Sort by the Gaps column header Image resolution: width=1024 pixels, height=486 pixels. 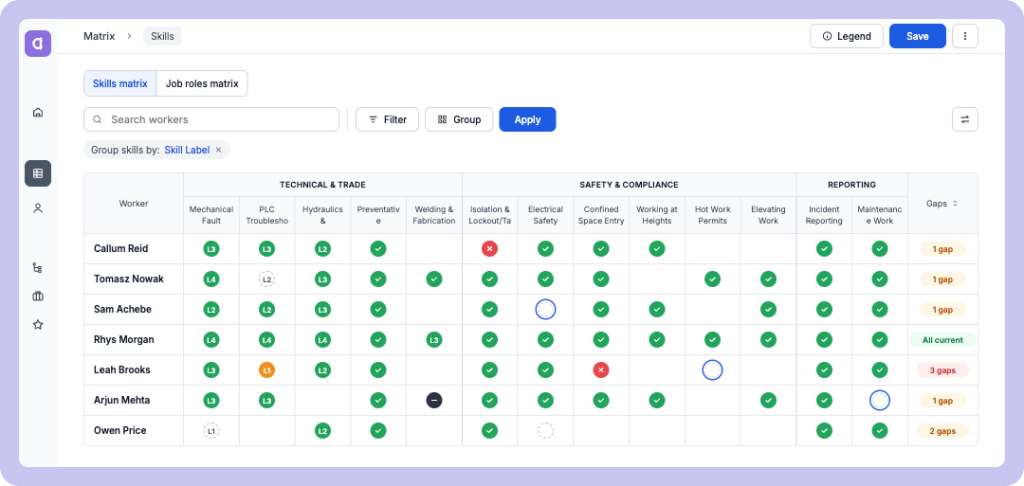[942, 203]
